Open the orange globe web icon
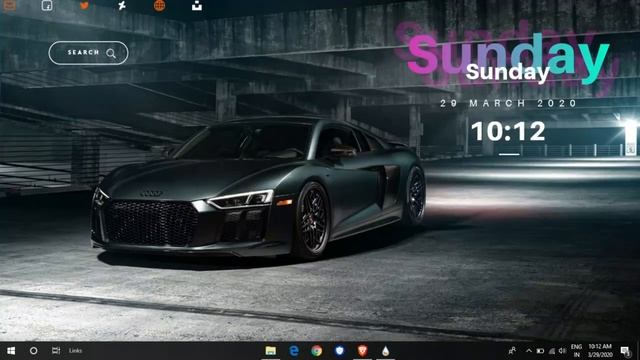640x360 pixels. click(x=159, y=5)
